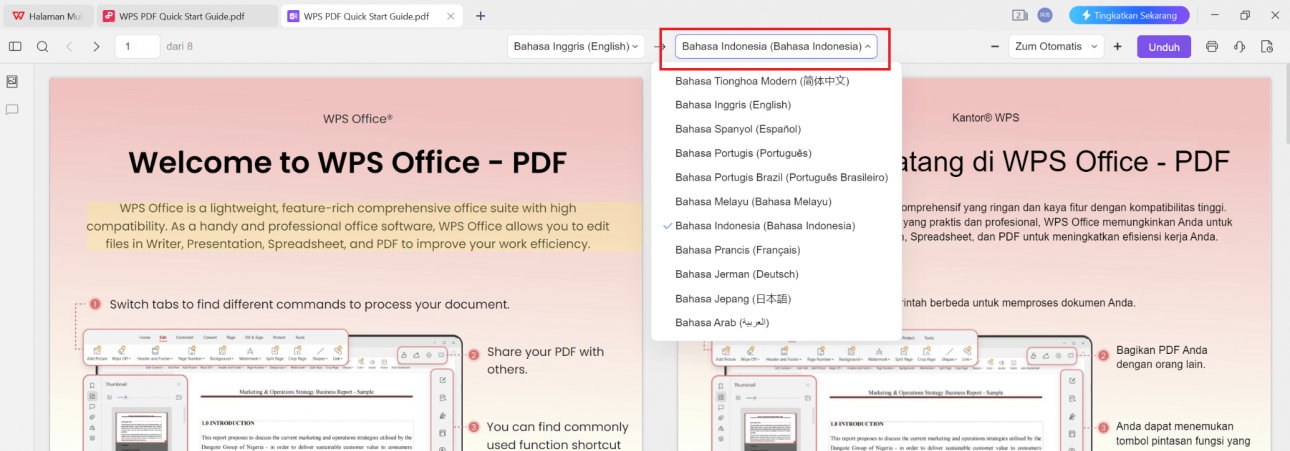
Task: Go to next page arrow
Action: [x=96, y=46]
